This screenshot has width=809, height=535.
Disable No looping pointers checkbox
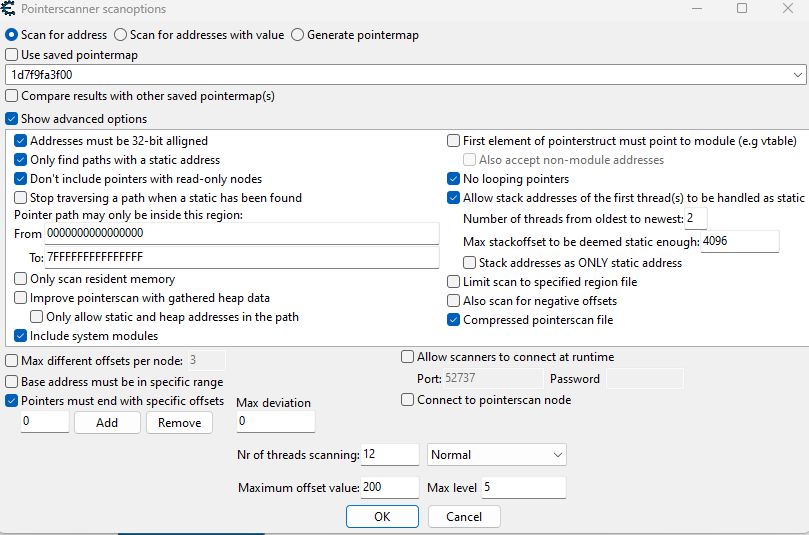(454, 179)
